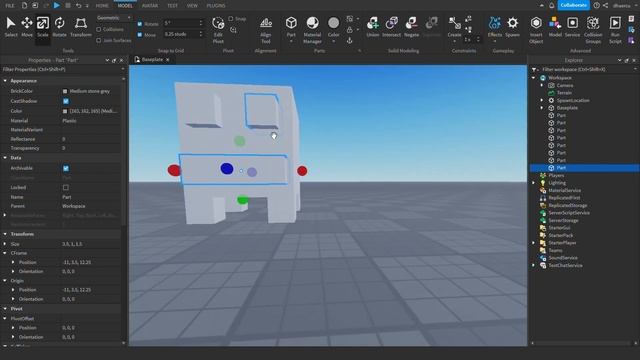The height and width of the screenshot is (360, 640).
Task: Click the Model advanced icon
Action: click(555, 27)
